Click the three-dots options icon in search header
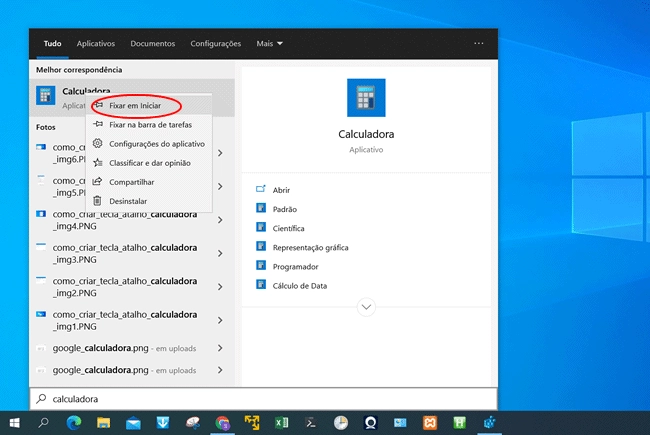Image resolution: width=650 pixels, height=435 pixels. point(479,44)
